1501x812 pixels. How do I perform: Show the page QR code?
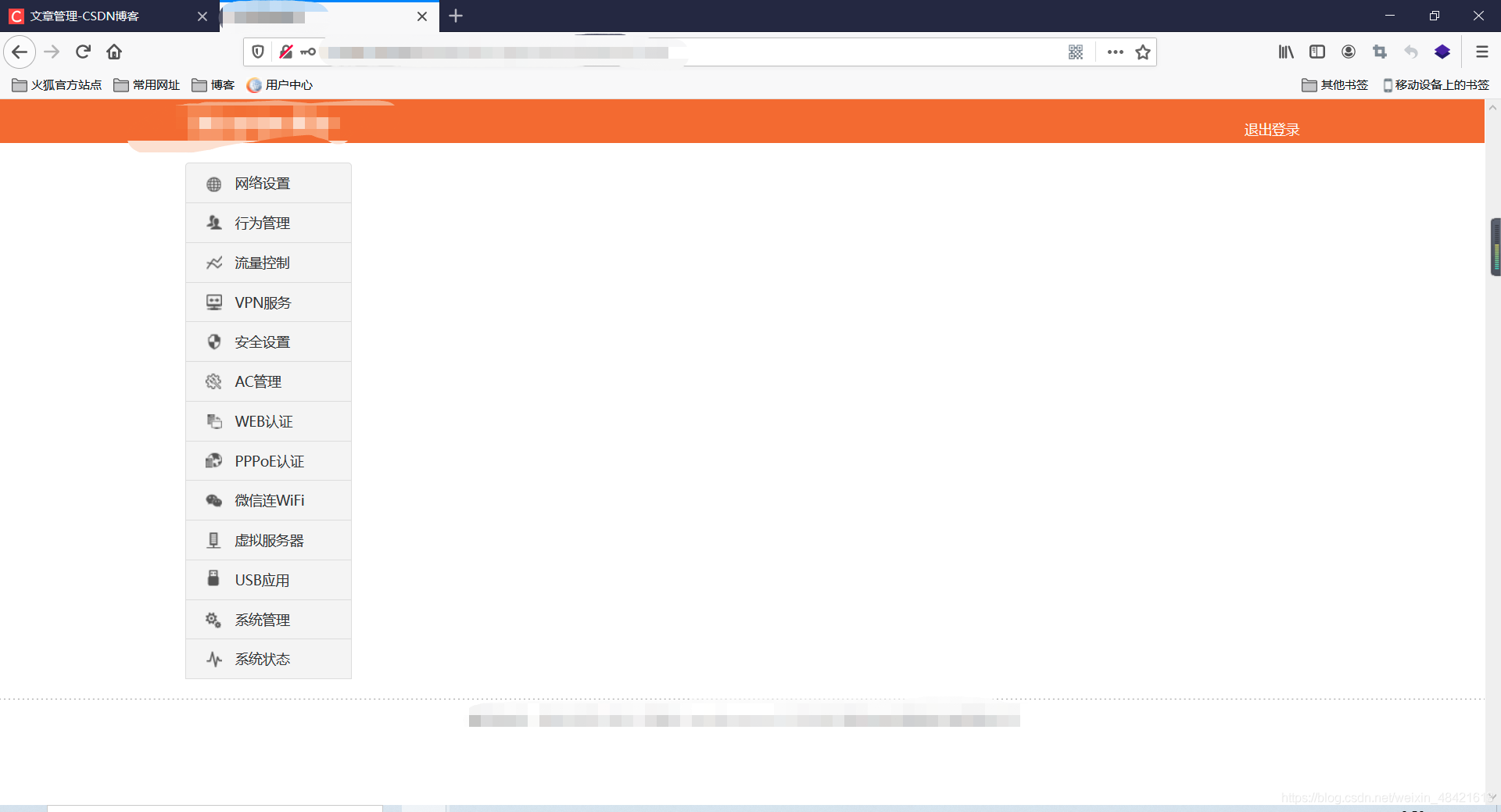coord(1076,52)
